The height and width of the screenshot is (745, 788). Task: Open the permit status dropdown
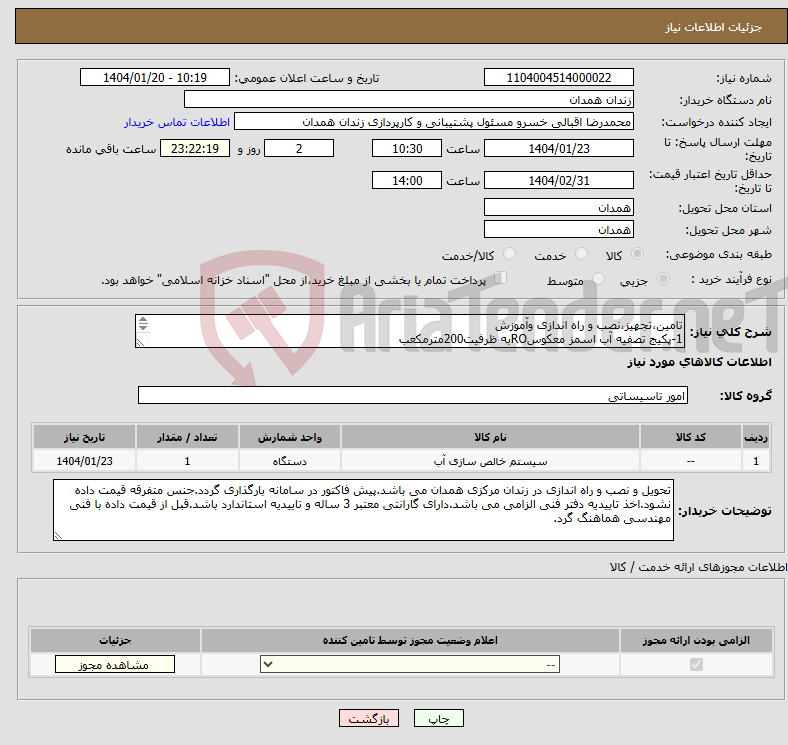[x=410, y=665]
